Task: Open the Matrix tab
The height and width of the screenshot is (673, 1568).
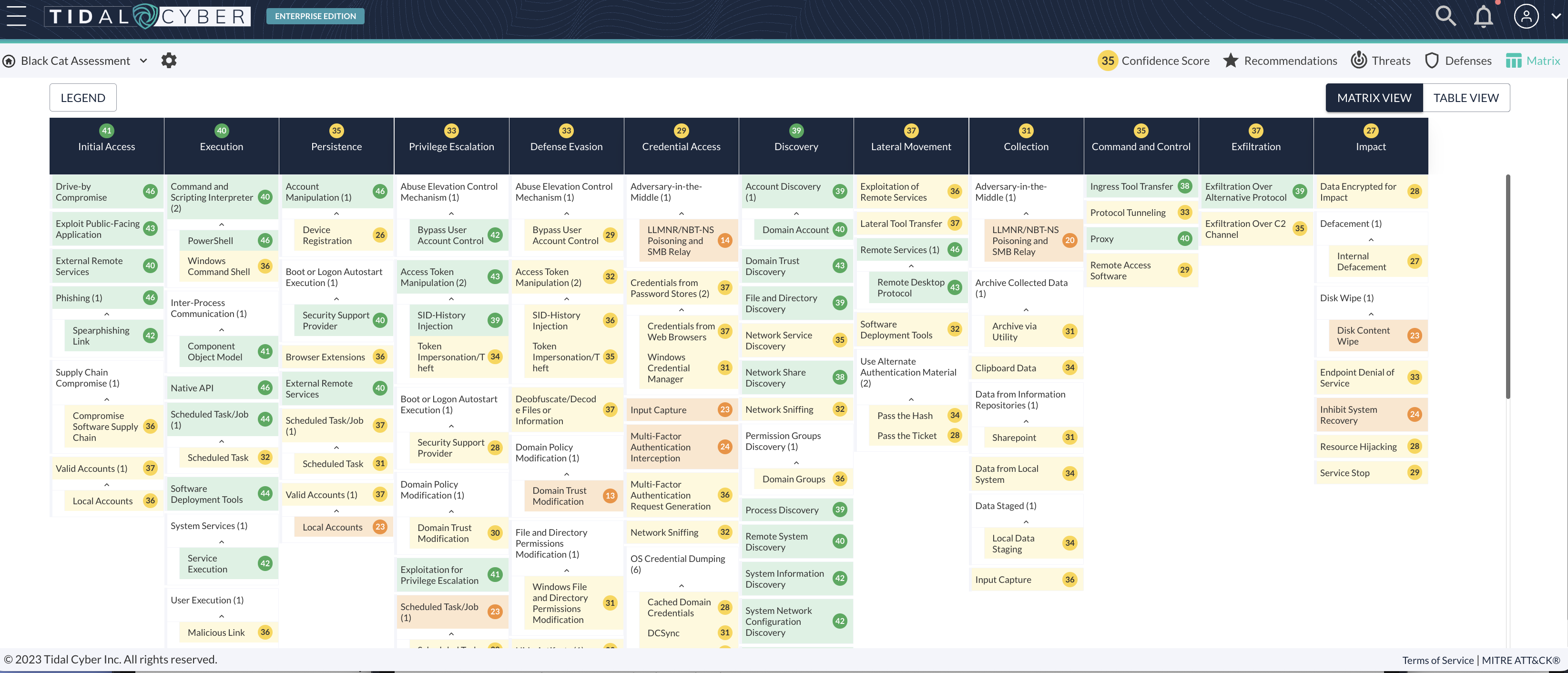Action: pos(1533,60)
